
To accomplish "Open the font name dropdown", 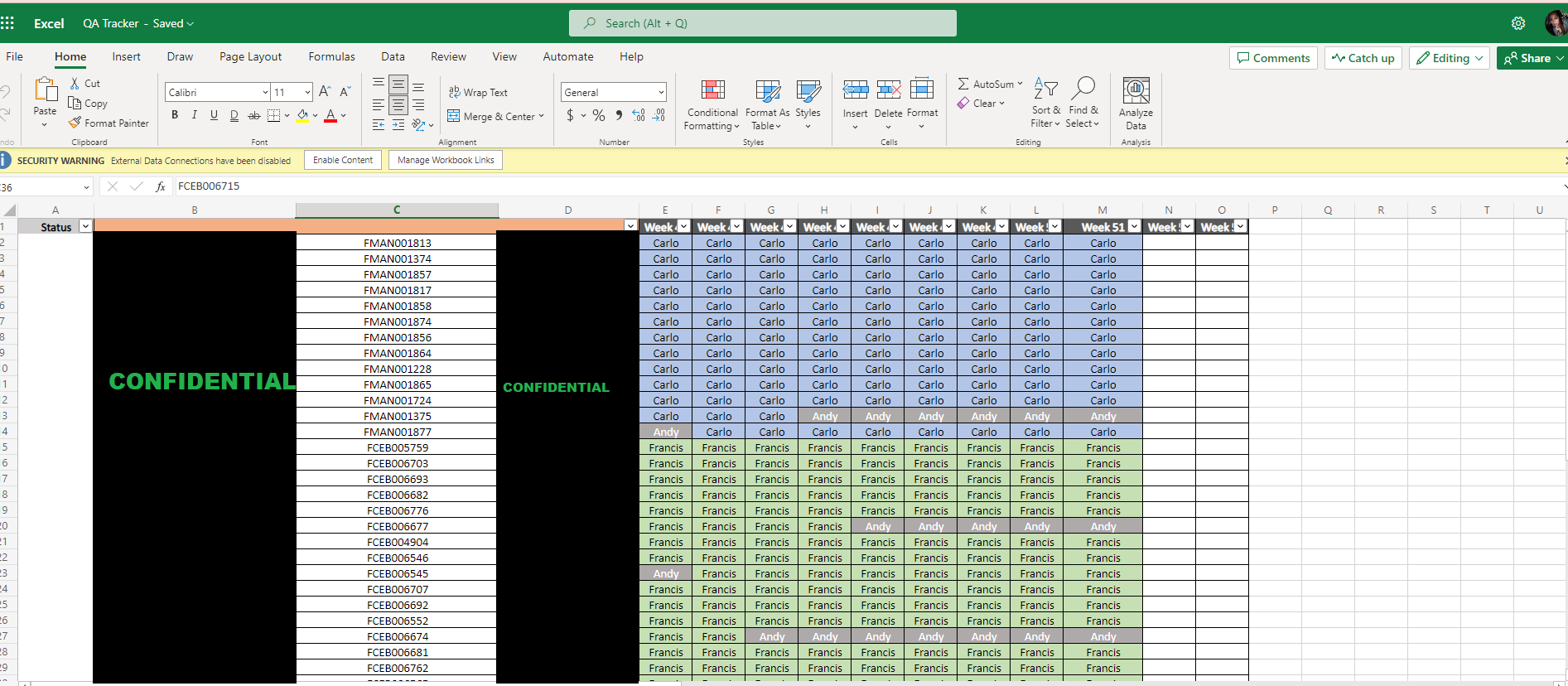I will [265, 92].
